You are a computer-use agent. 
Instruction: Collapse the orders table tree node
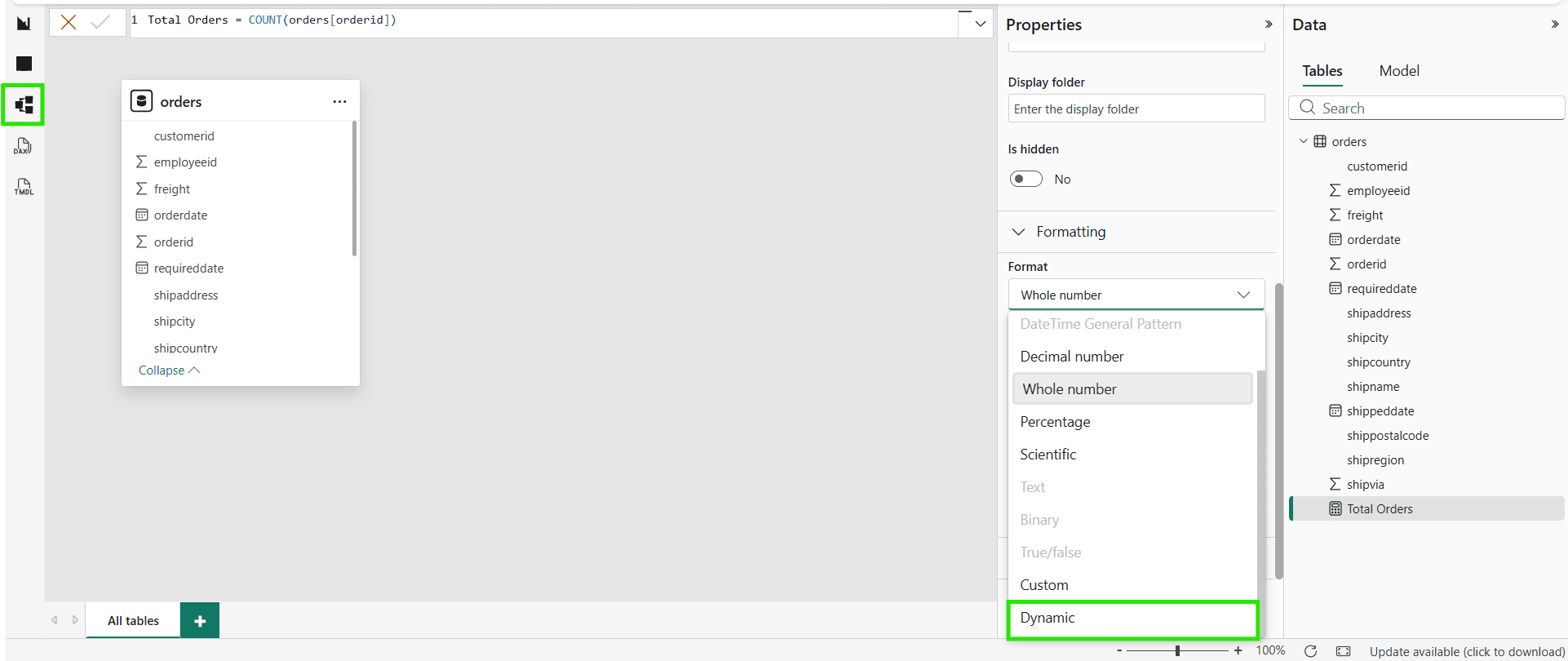[x=1303, y=141]
